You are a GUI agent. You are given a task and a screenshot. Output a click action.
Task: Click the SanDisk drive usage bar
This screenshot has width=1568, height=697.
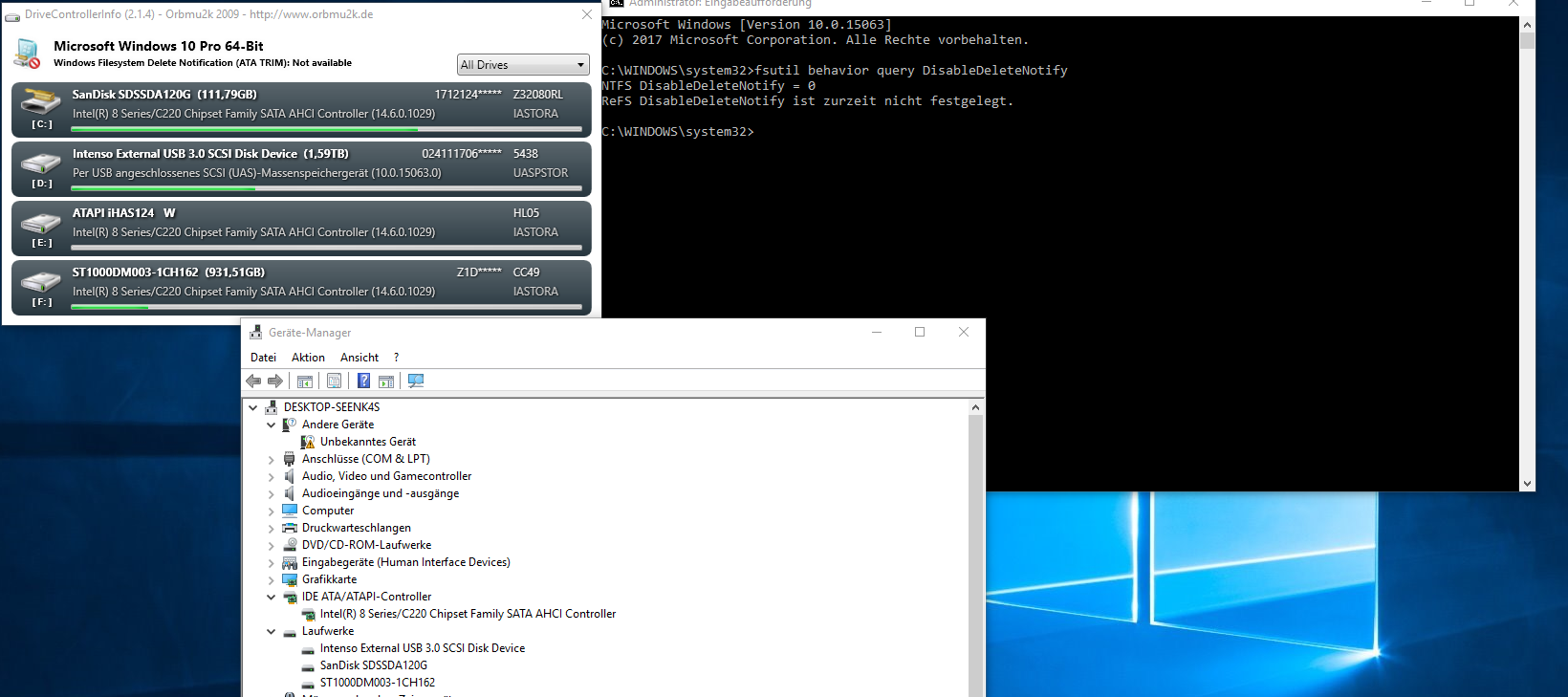(326, 129)
